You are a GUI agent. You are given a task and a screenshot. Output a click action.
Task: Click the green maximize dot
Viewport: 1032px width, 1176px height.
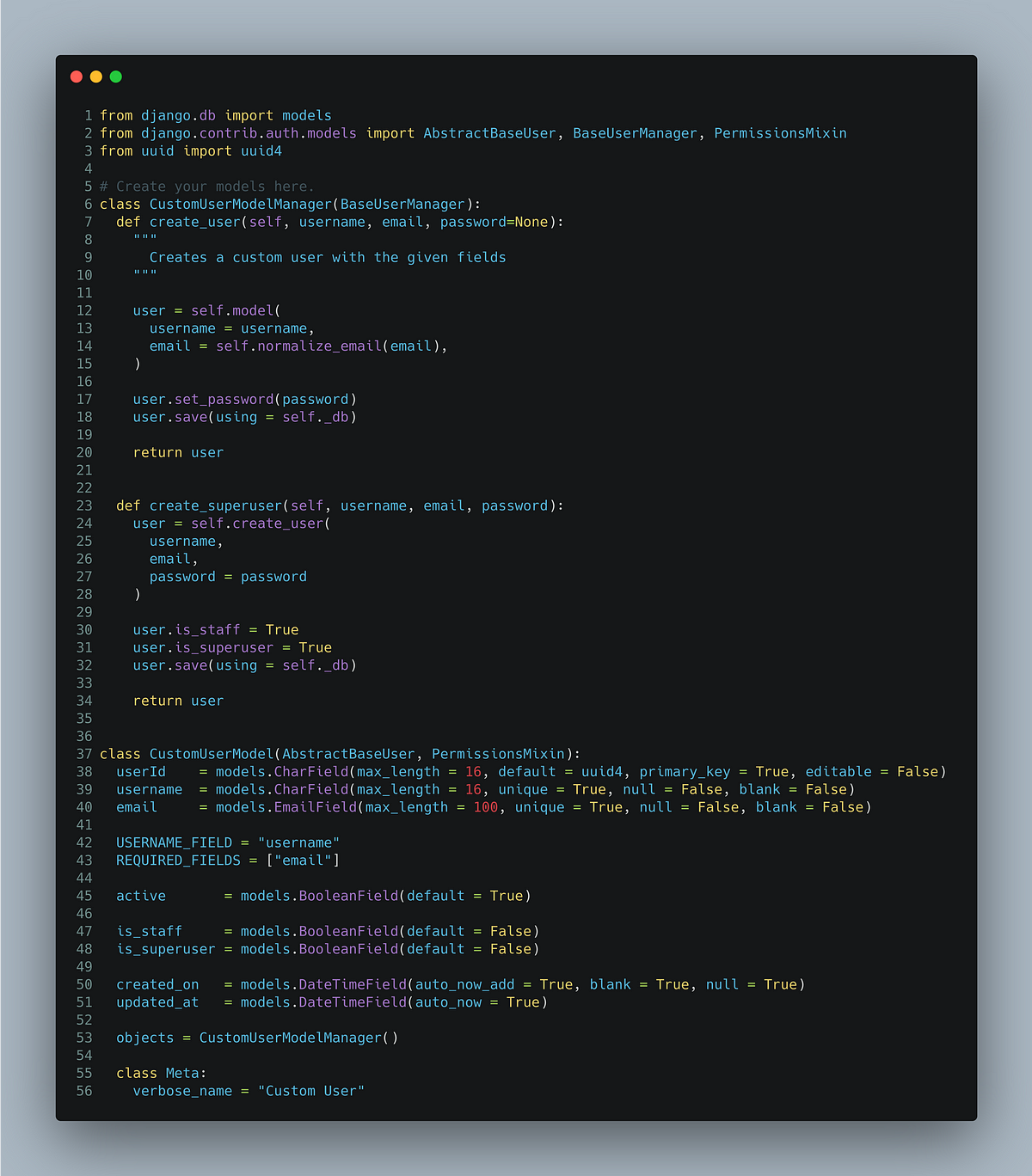(116, 77)
